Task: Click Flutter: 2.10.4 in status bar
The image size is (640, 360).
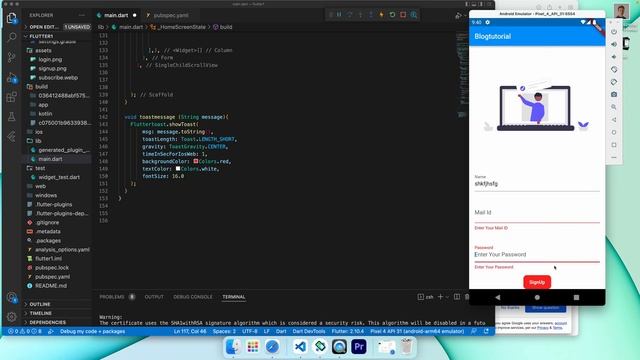Action: (x=347, y=331)
